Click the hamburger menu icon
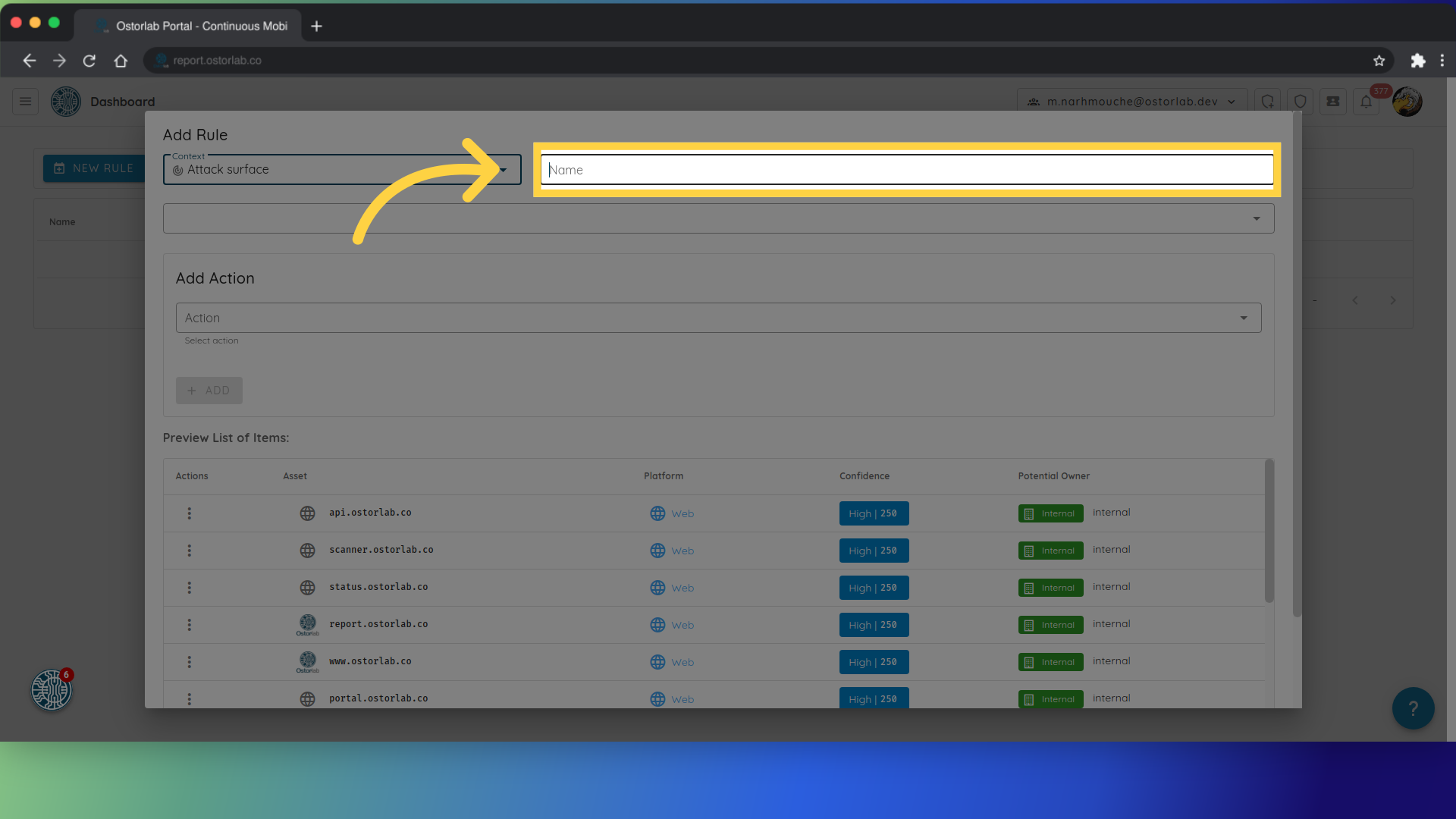 (25, 102)
